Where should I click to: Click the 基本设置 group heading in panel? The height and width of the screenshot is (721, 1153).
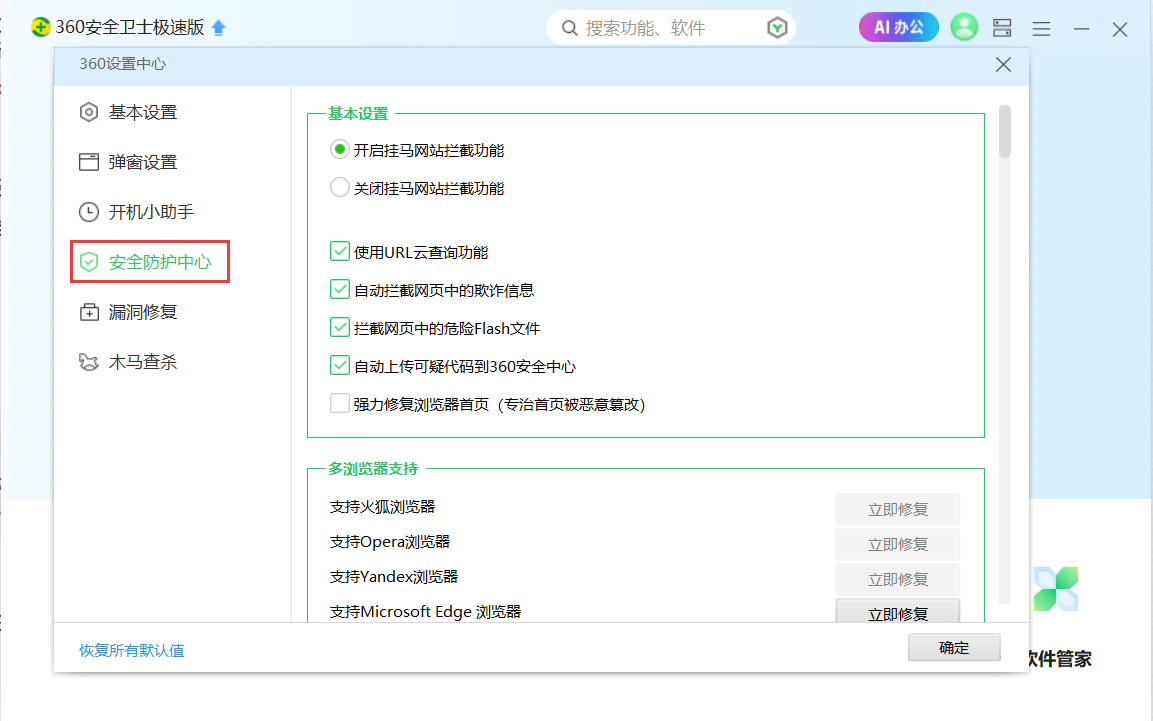tap(358, 114)
